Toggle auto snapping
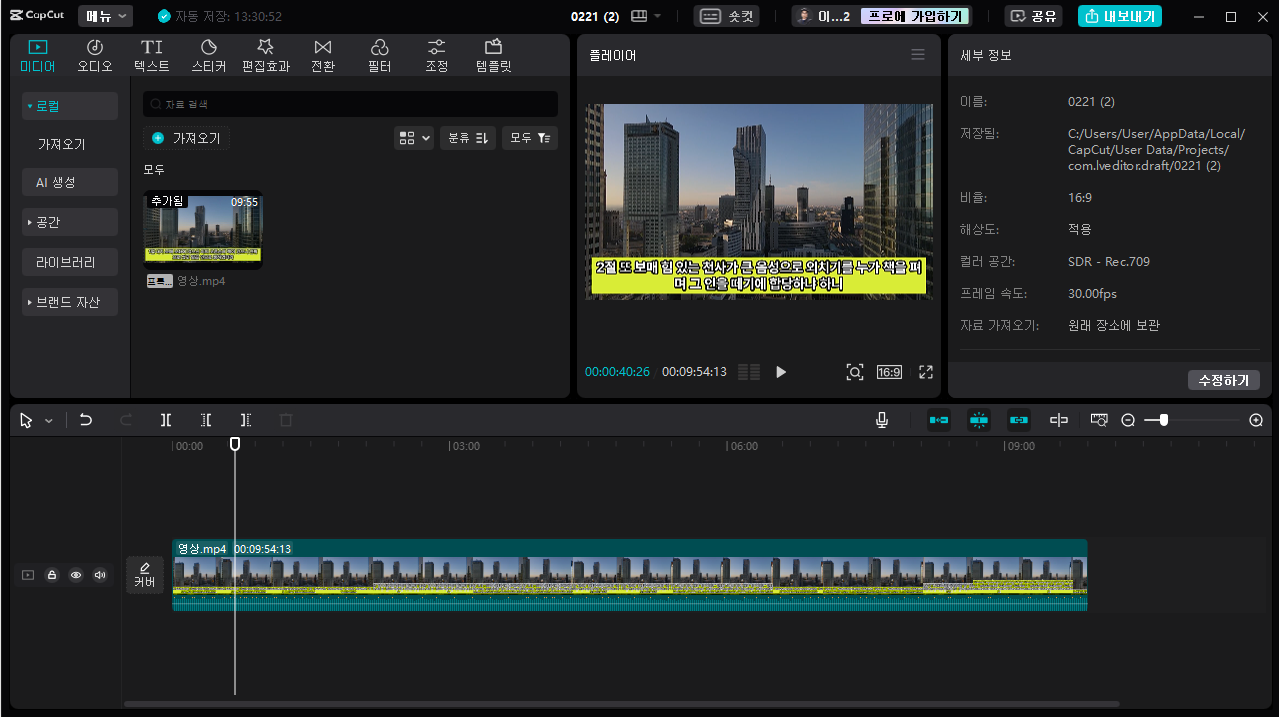Viewport: 1279px width, 717px height. [x=979, y=421]
